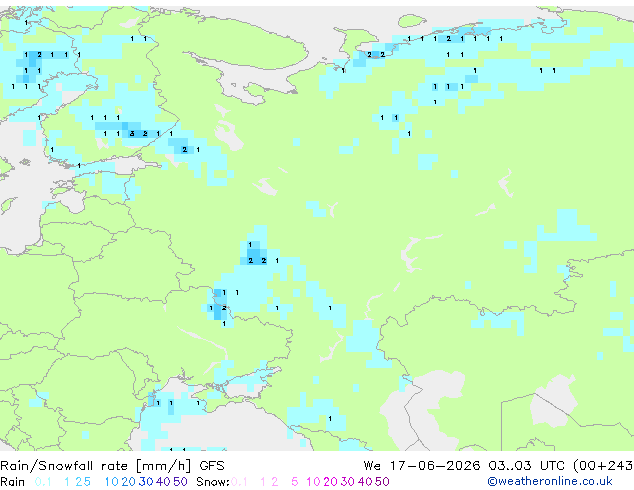Select the Snow legend 20 value
634x490 pixels.
331,482
